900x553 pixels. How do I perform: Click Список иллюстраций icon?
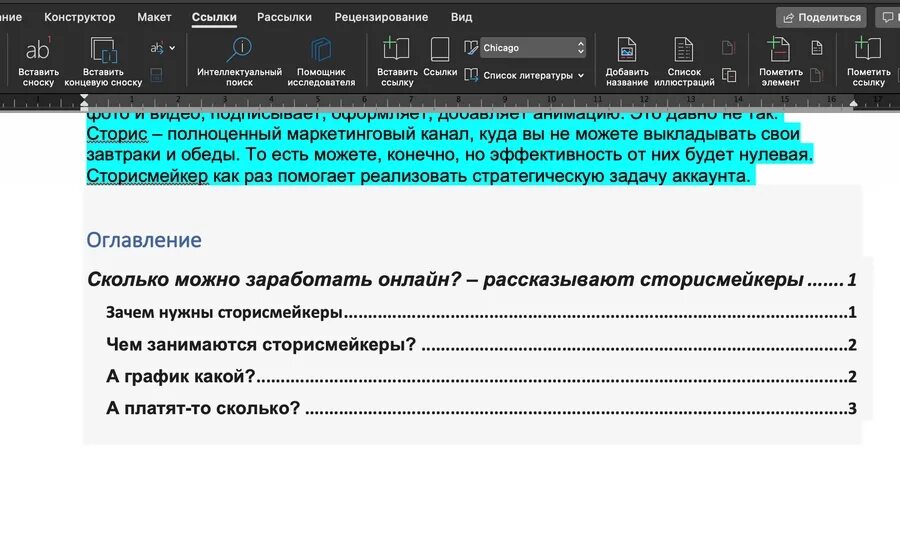[684, 50]
